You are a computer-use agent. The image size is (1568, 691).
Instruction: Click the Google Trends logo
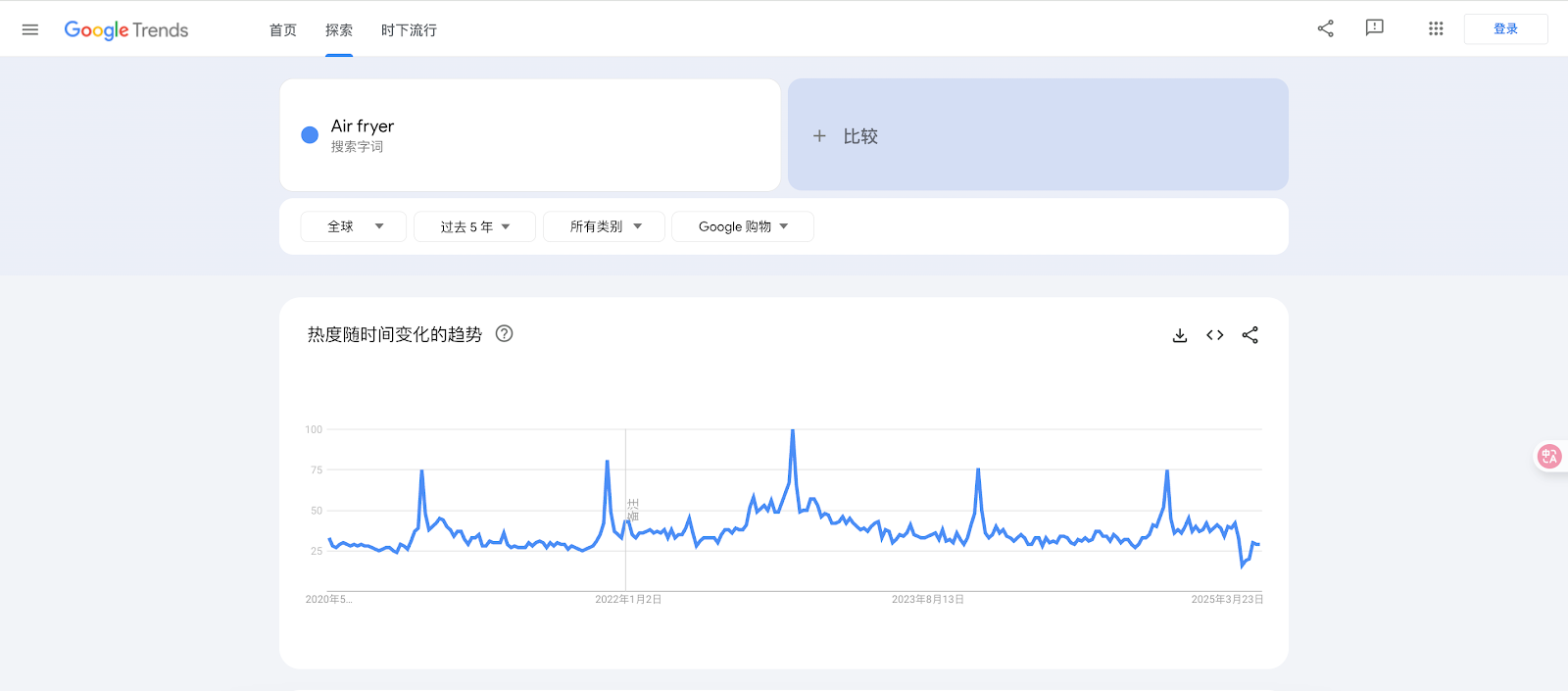point(126,30)
